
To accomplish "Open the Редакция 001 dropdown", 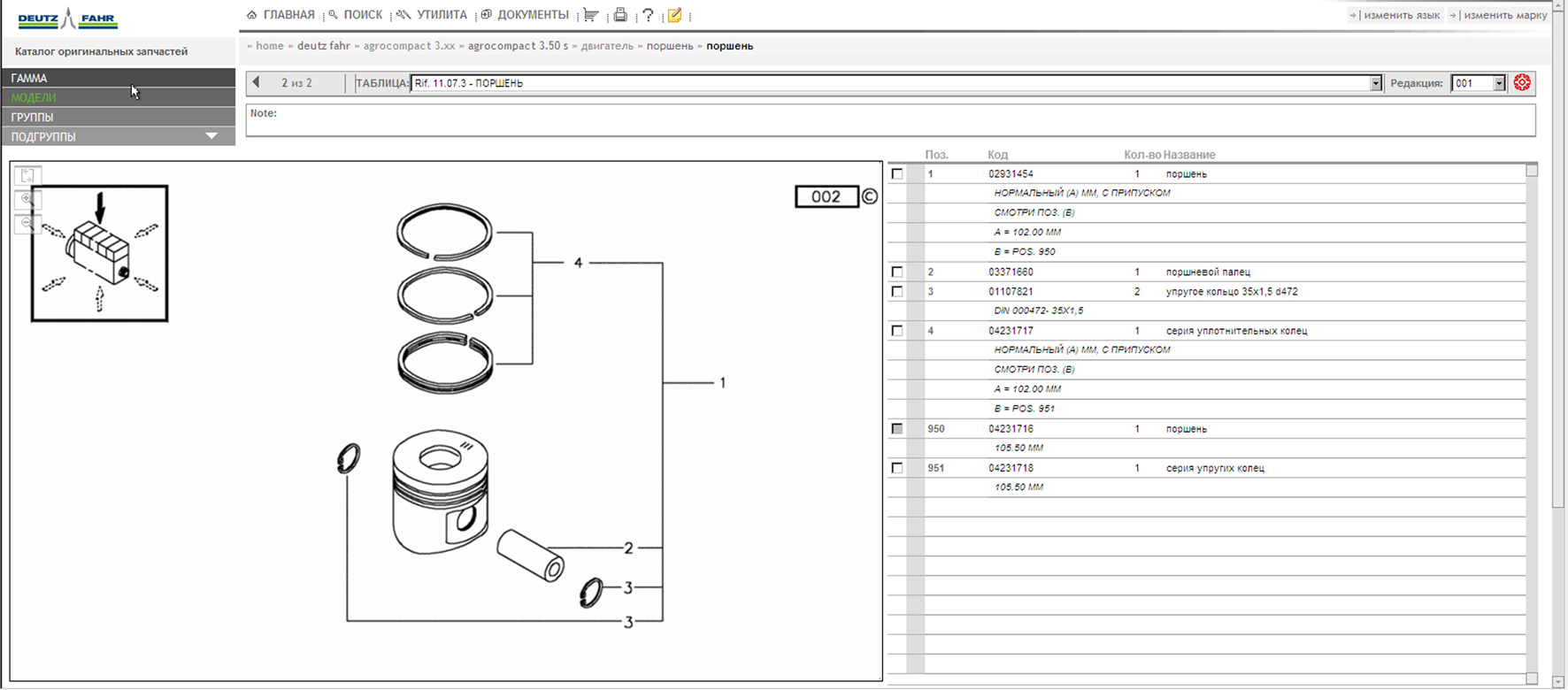I will [1498, 83].
